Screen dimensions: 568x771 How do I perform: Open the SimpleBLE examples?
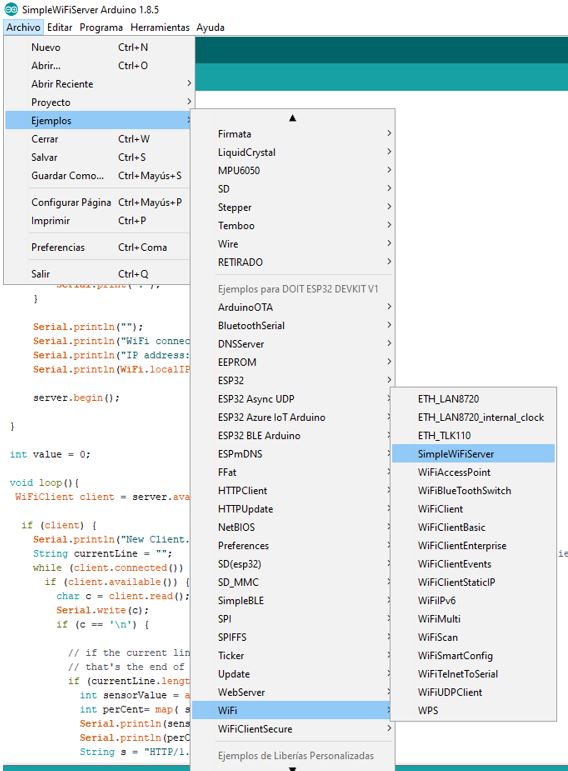(293, 601)
